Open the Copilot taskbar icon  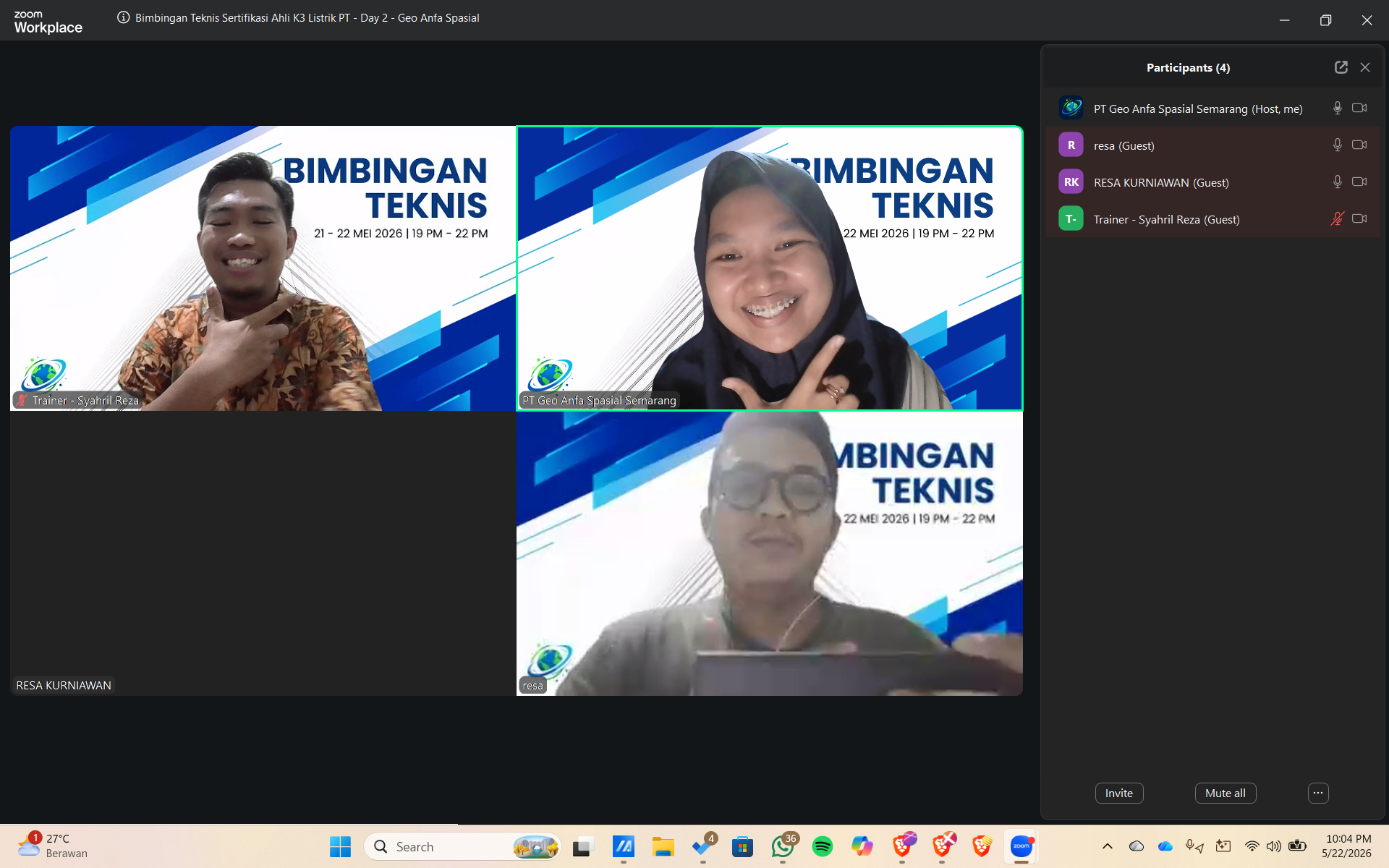(862, 846)
